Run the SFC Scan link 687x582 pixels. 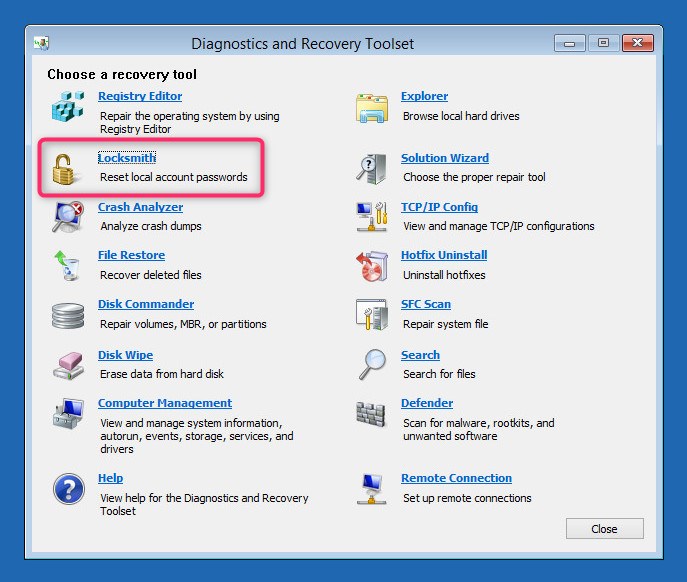point(426,304)
